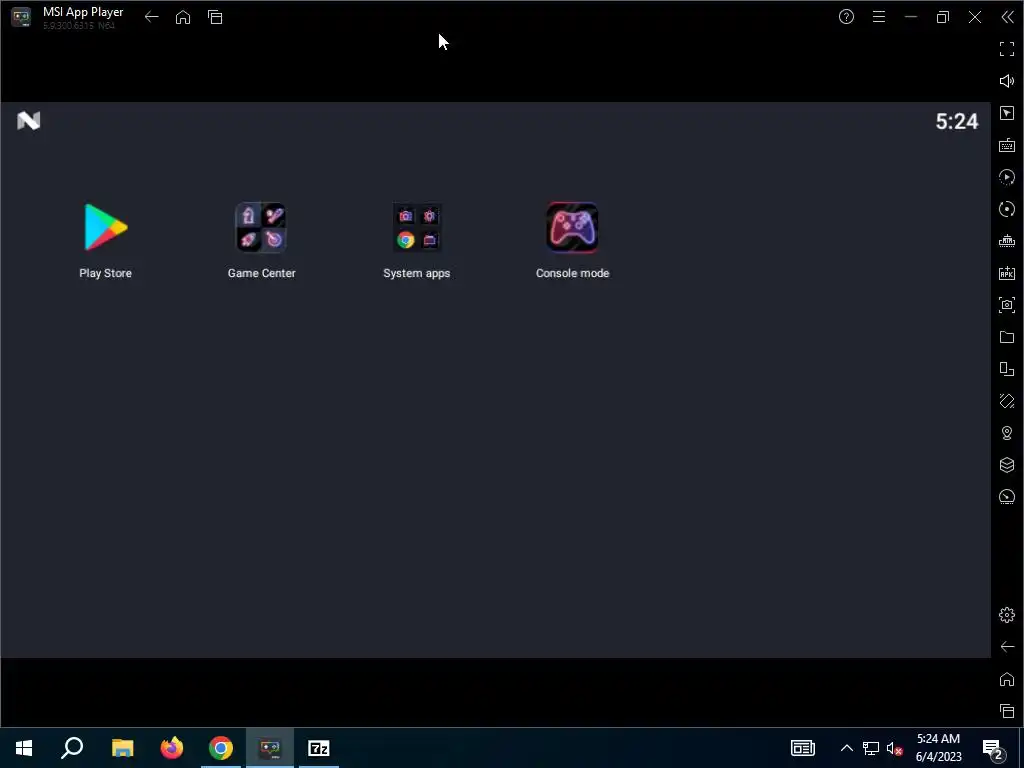This screenshot has width=1024, height=768.
Task: Toggle cursor lock icon in sidebar
Action: (1007, 113)
